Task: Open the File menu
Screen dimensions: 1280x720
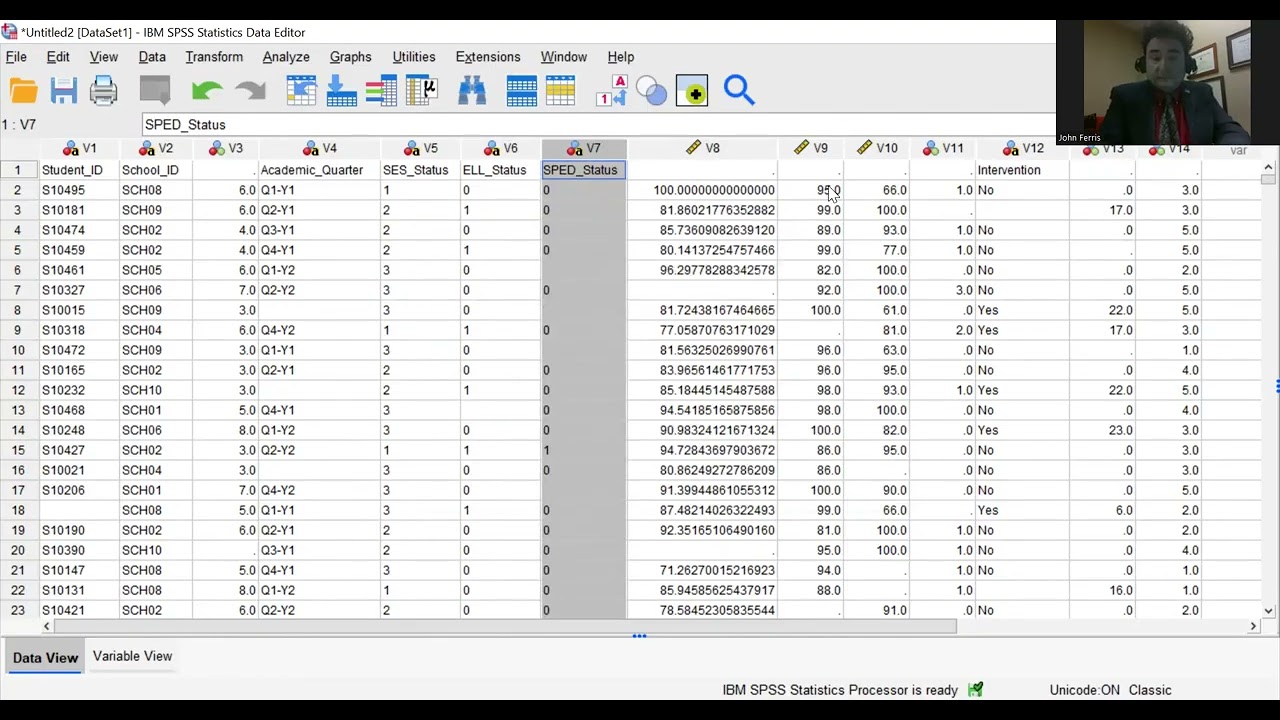Action: pos(16,57)
